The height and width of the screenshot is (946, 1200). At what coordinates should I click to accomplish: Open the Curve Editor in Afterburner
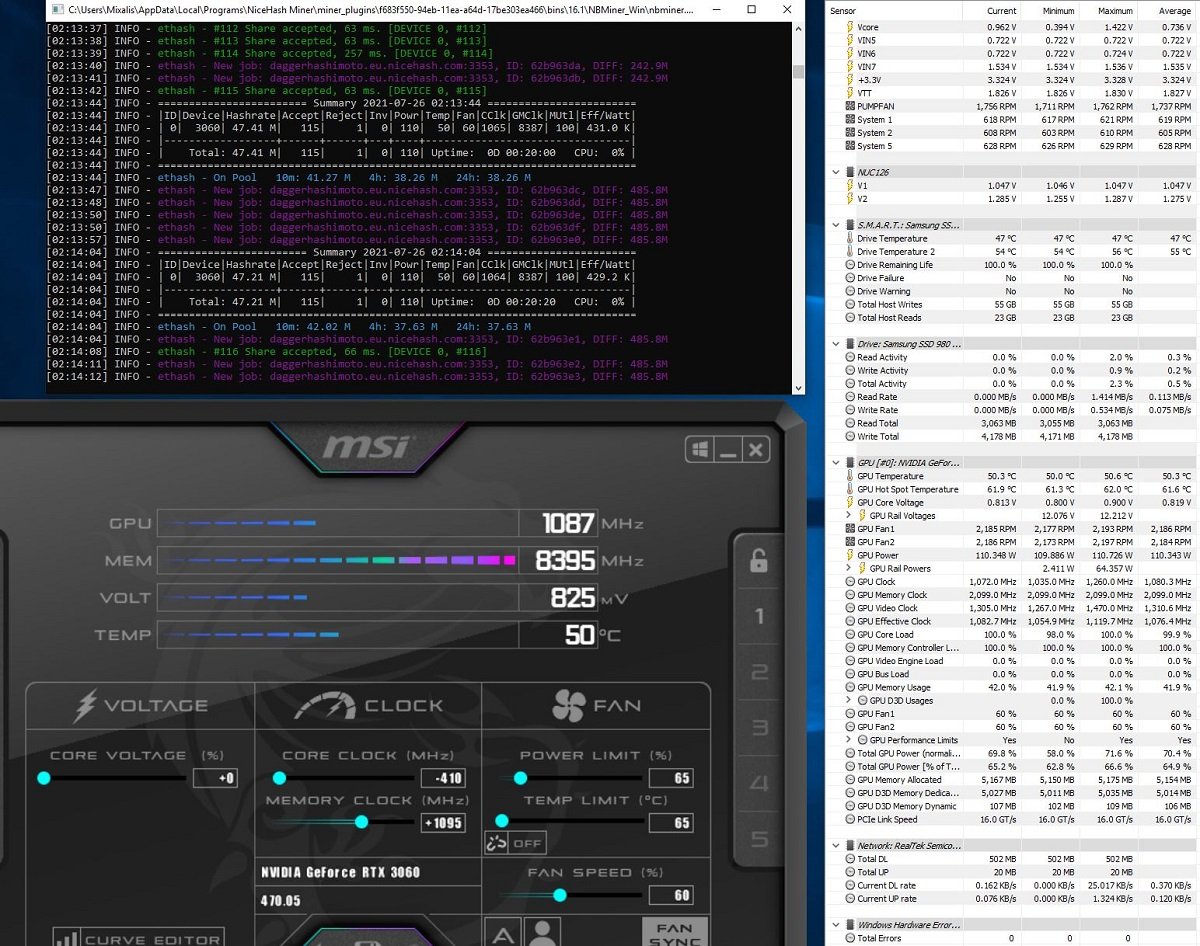pyautogui.click(x=138, y=939)
